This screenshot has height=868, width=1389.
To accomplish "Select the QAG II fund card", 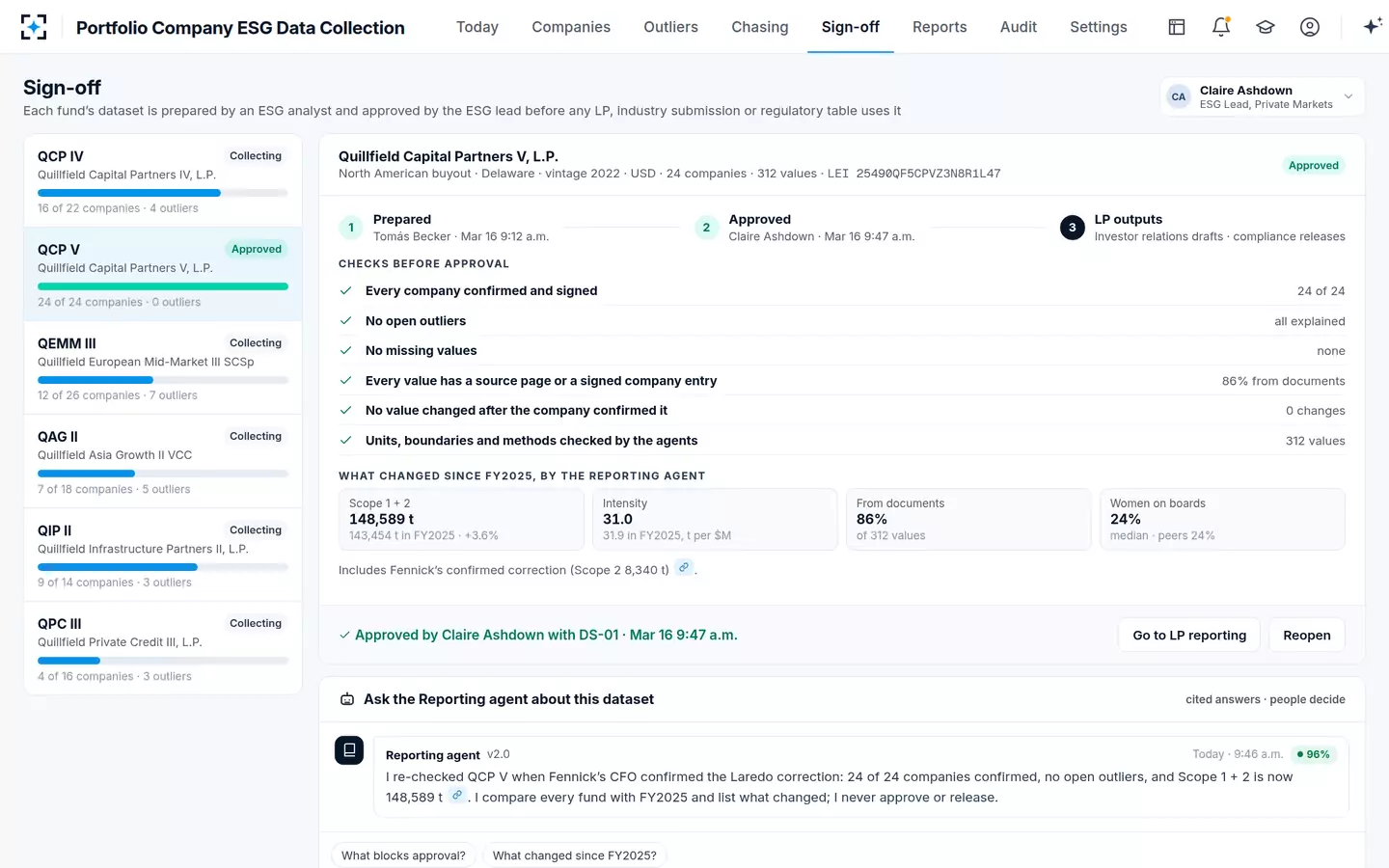I will (x=163, y=461).
